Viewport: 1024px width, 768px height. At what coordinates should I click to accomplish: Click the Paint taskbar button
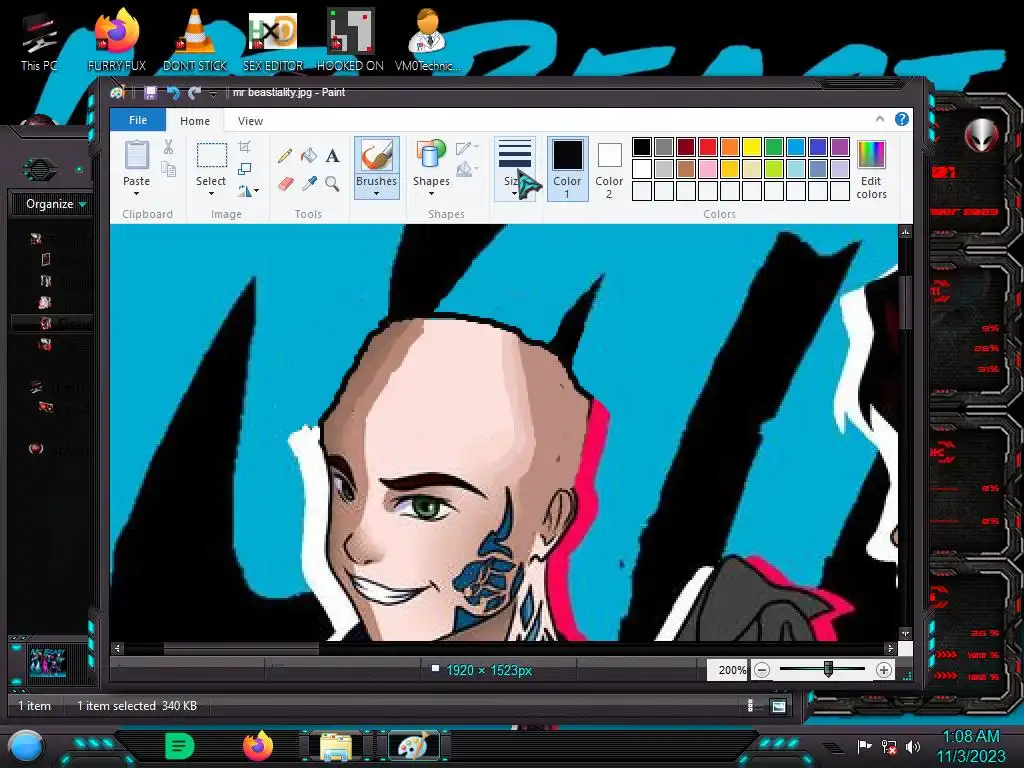click(x=413, y=746)
